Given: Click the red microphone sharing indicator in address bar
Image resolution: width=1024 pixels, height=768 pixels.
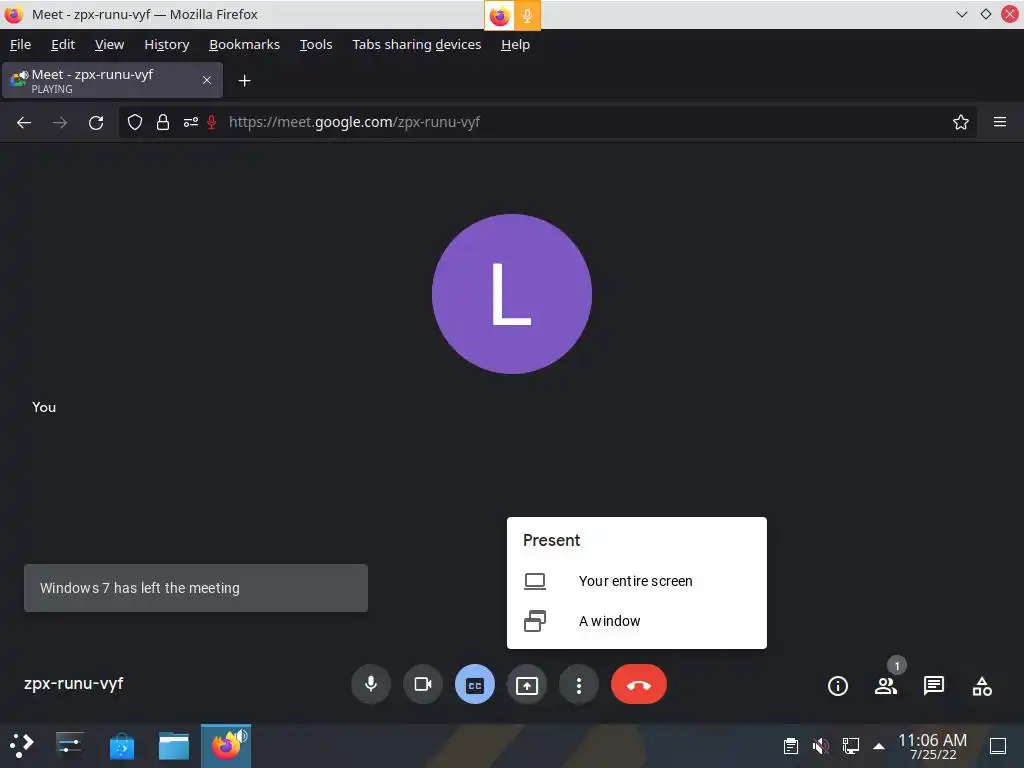Looking at the screenshot, I should (x=212, y=122).
